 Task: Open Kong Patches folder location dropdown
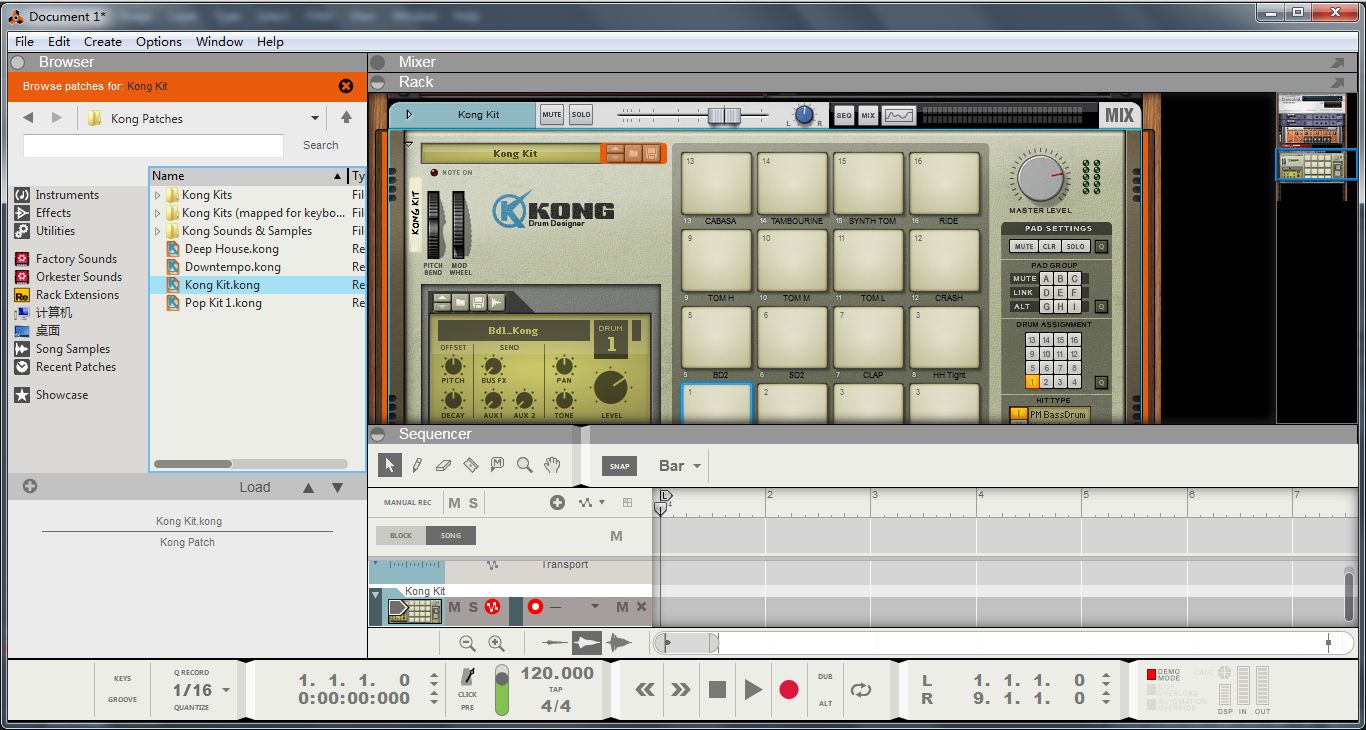pyautogui.click(x=315, y=118)
